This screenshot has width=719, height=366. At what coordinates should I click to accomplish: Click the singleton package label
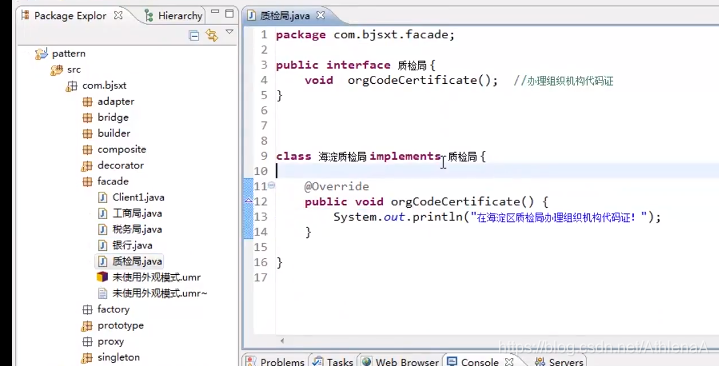(x=118, y=358)
